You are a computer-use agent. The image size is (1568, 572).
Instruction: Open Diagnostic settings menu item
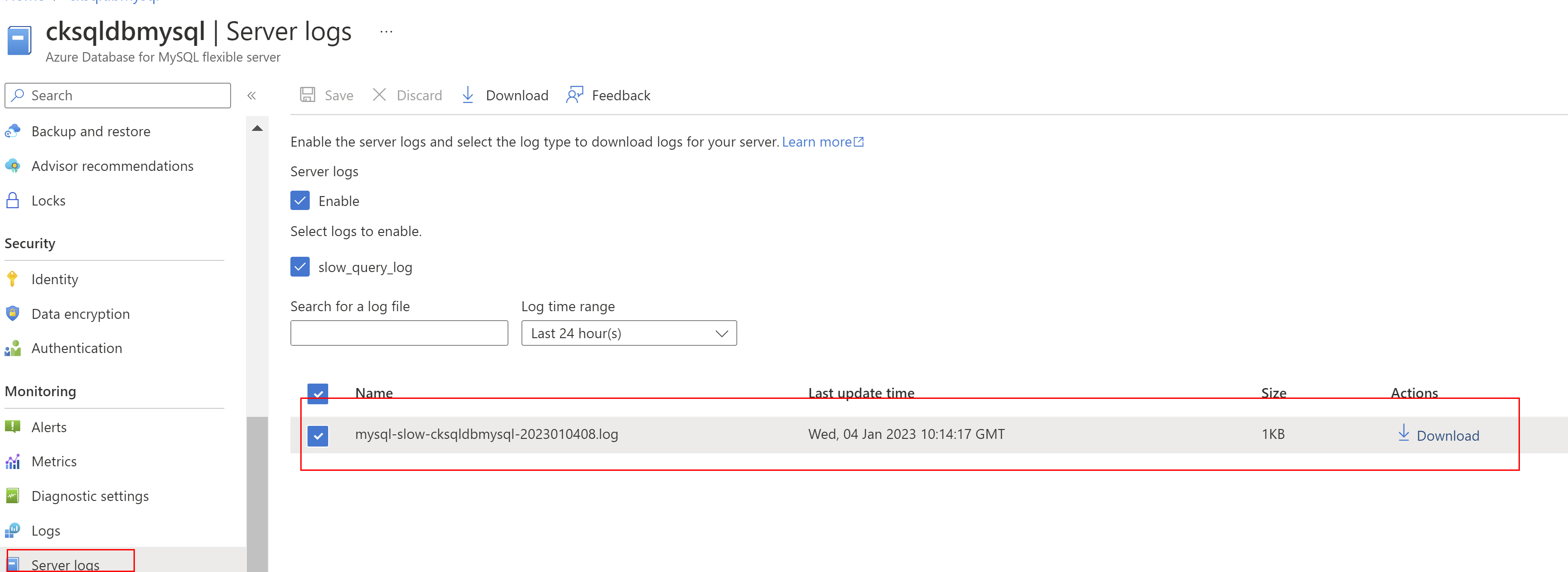(89, 496)
